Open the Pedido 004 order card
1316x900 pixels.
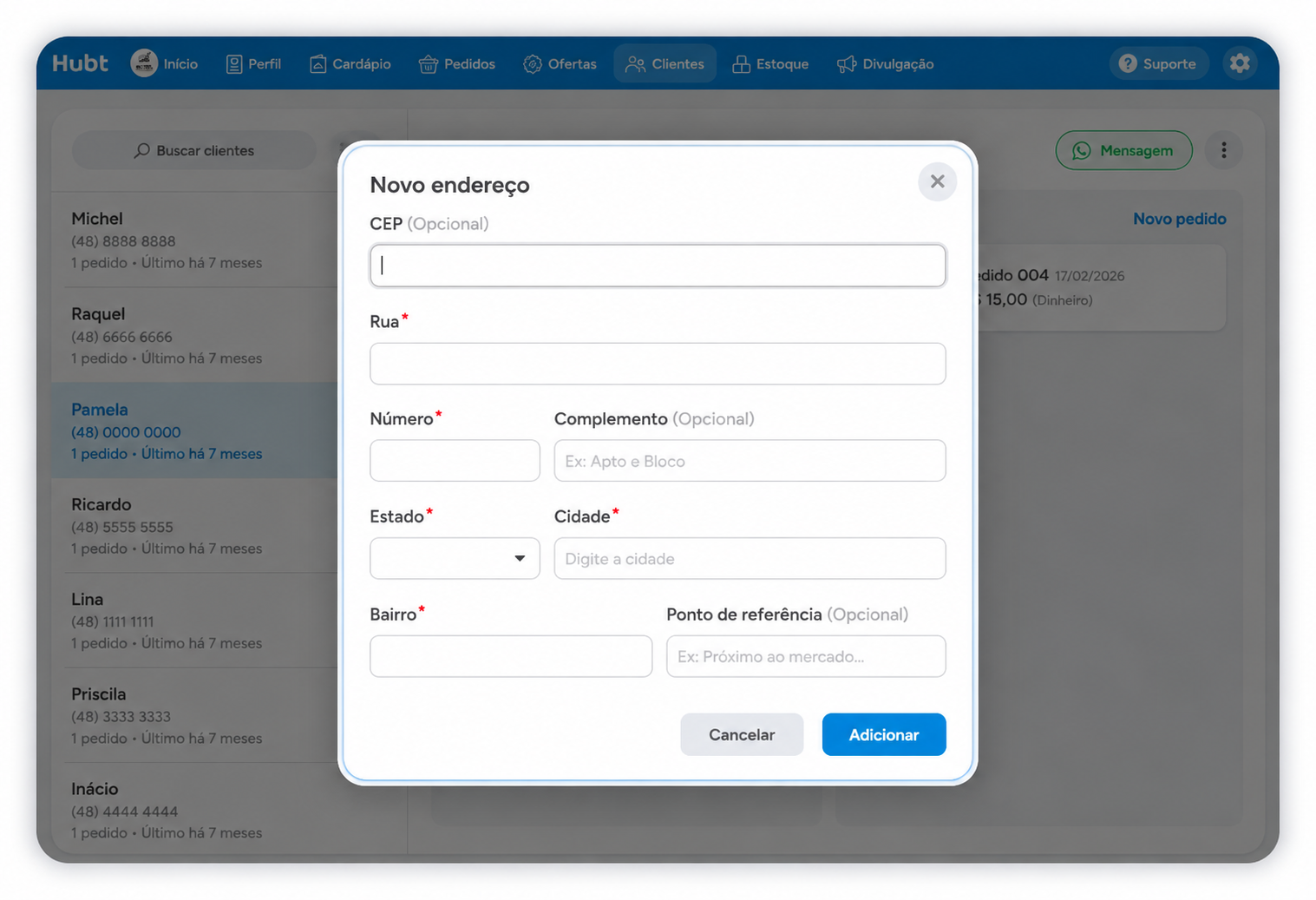(1102, 287)
